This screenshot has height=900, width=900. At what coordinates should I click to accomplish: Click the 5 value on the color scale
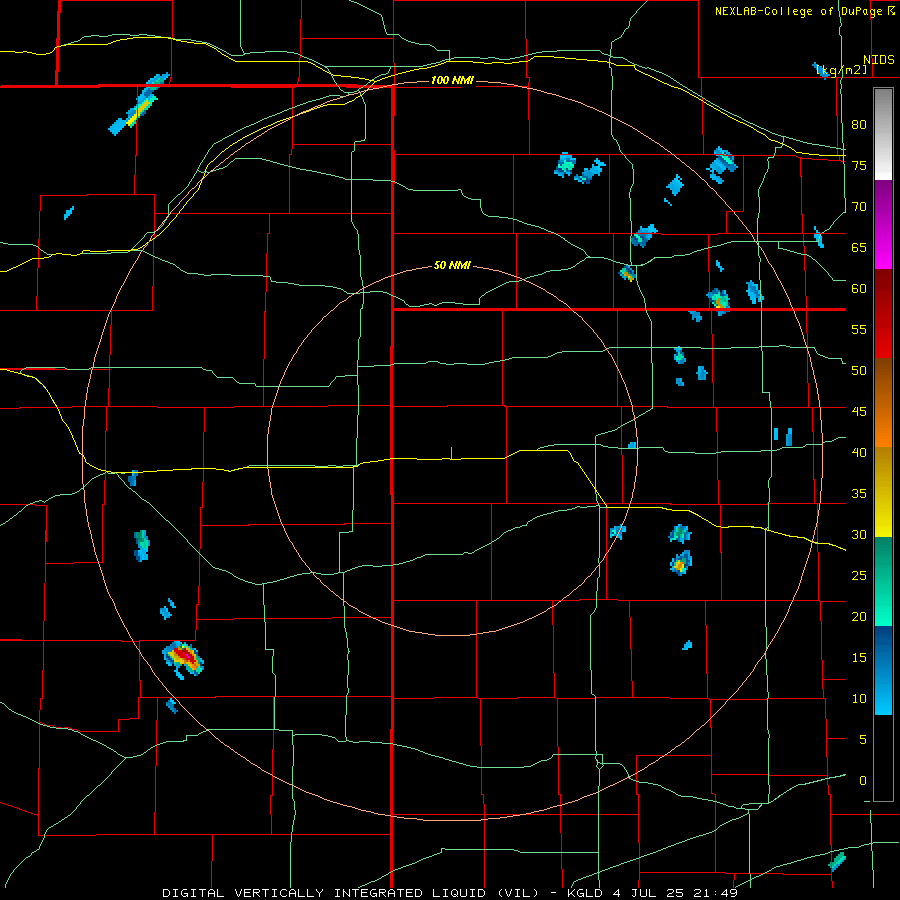(x=863, y=740)
